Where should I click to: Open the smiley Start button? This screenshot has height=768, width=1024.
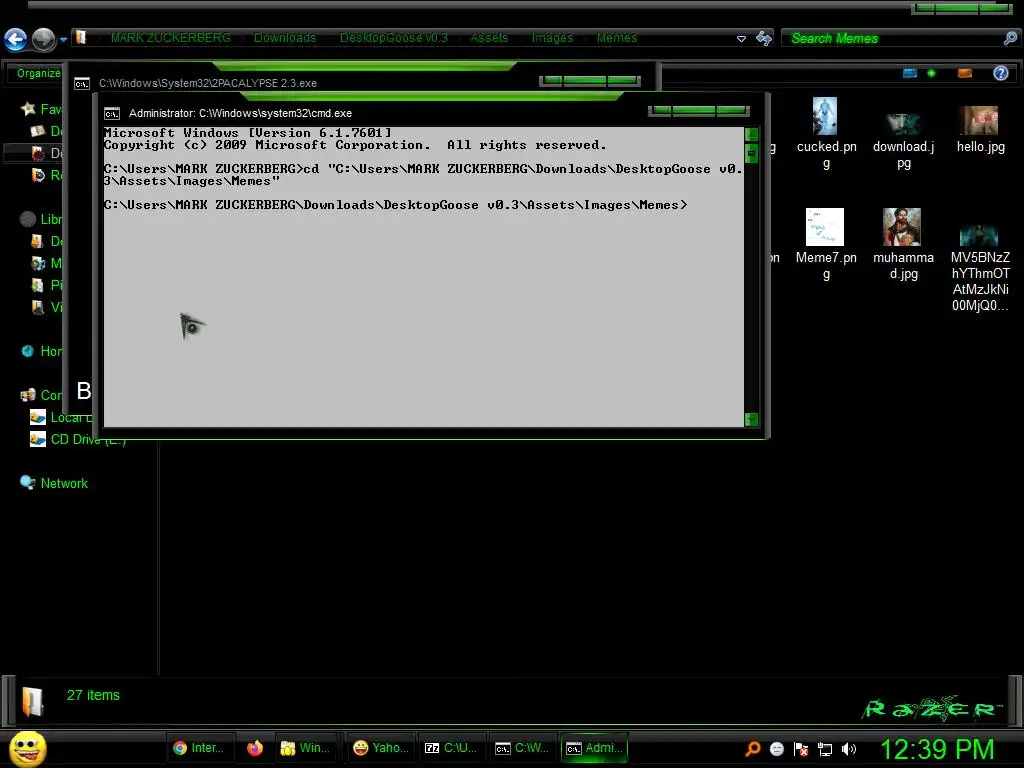tap(27, 748)
